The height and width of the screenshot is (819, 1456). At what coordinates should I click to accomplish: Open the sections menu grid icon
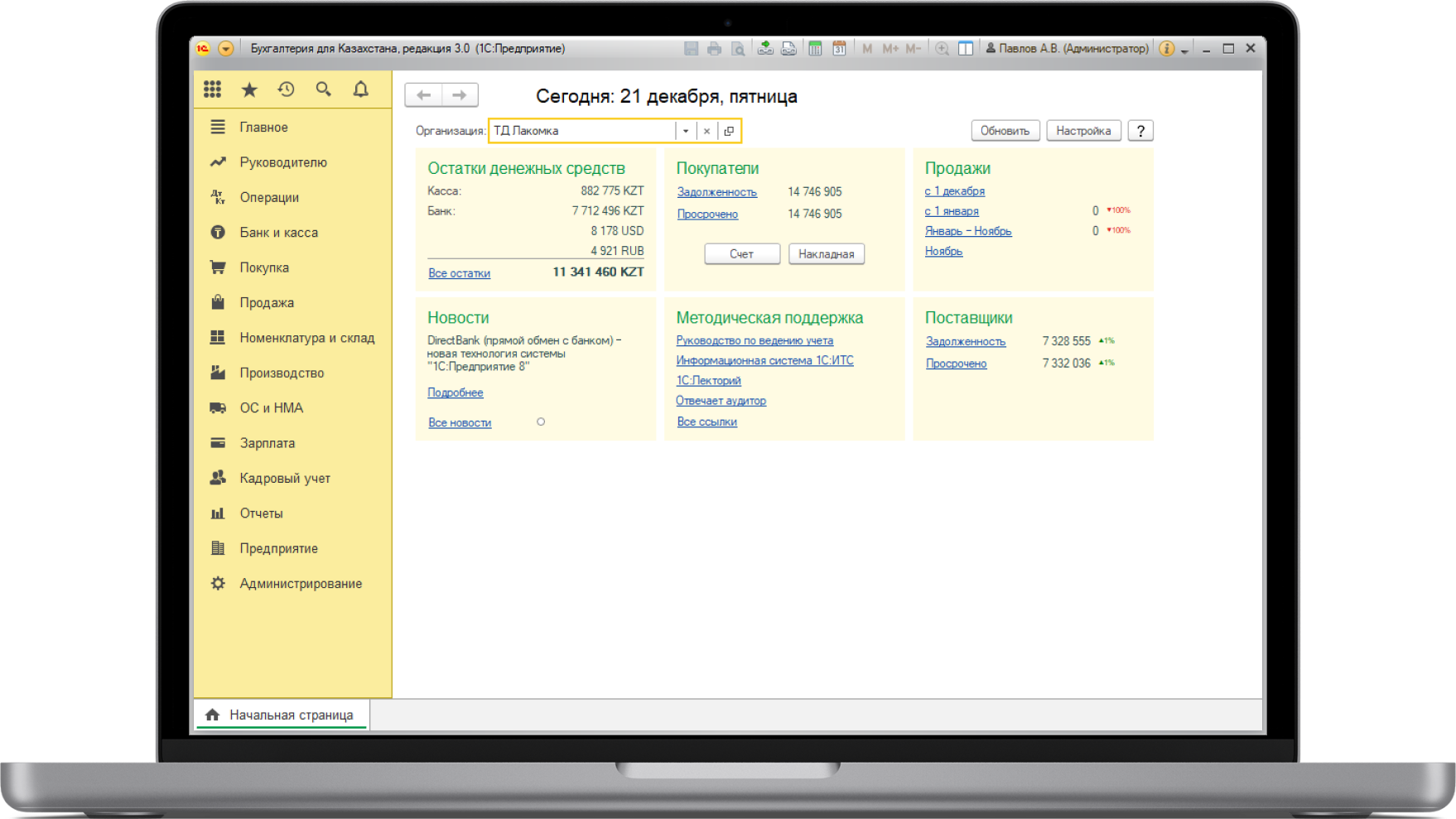coord(212,89)
